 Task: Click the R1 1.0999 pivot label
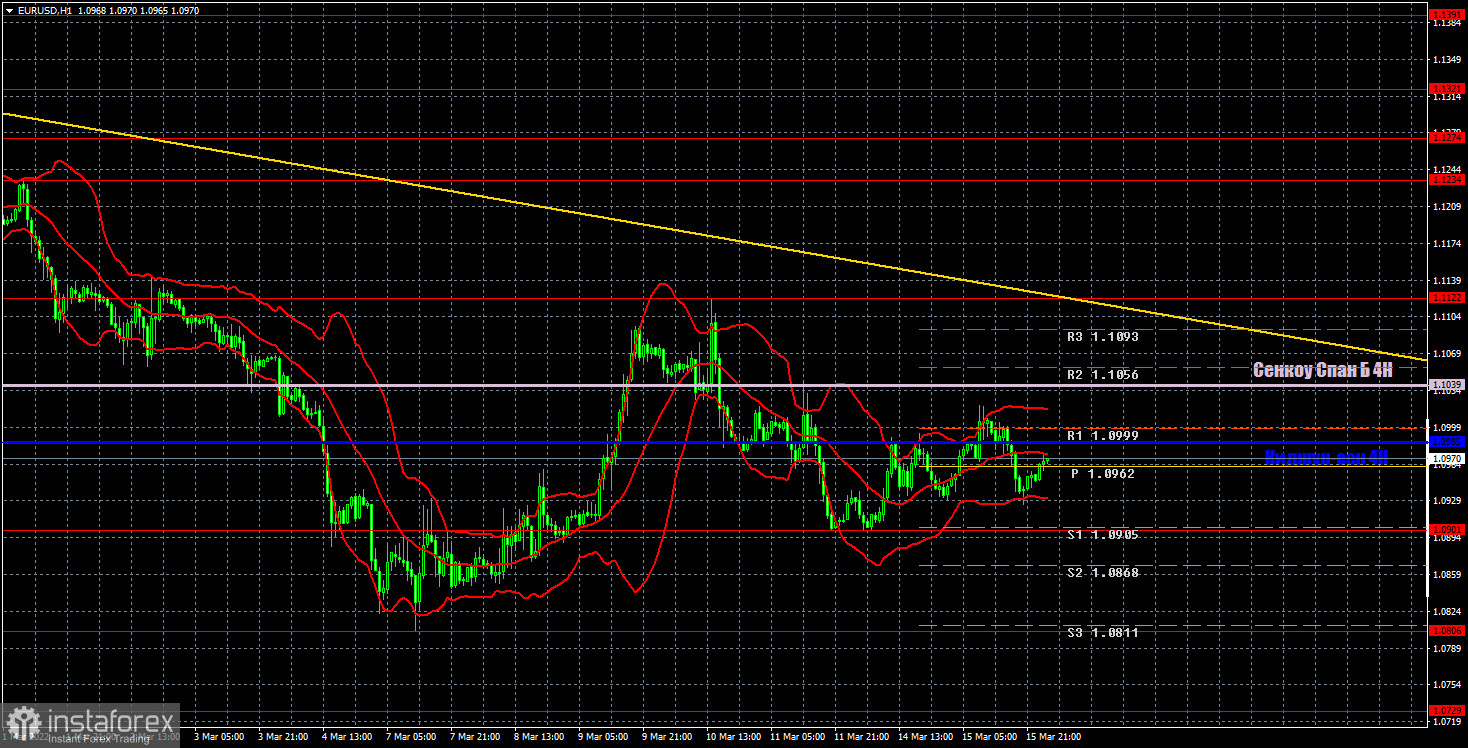coord(1102,436)
